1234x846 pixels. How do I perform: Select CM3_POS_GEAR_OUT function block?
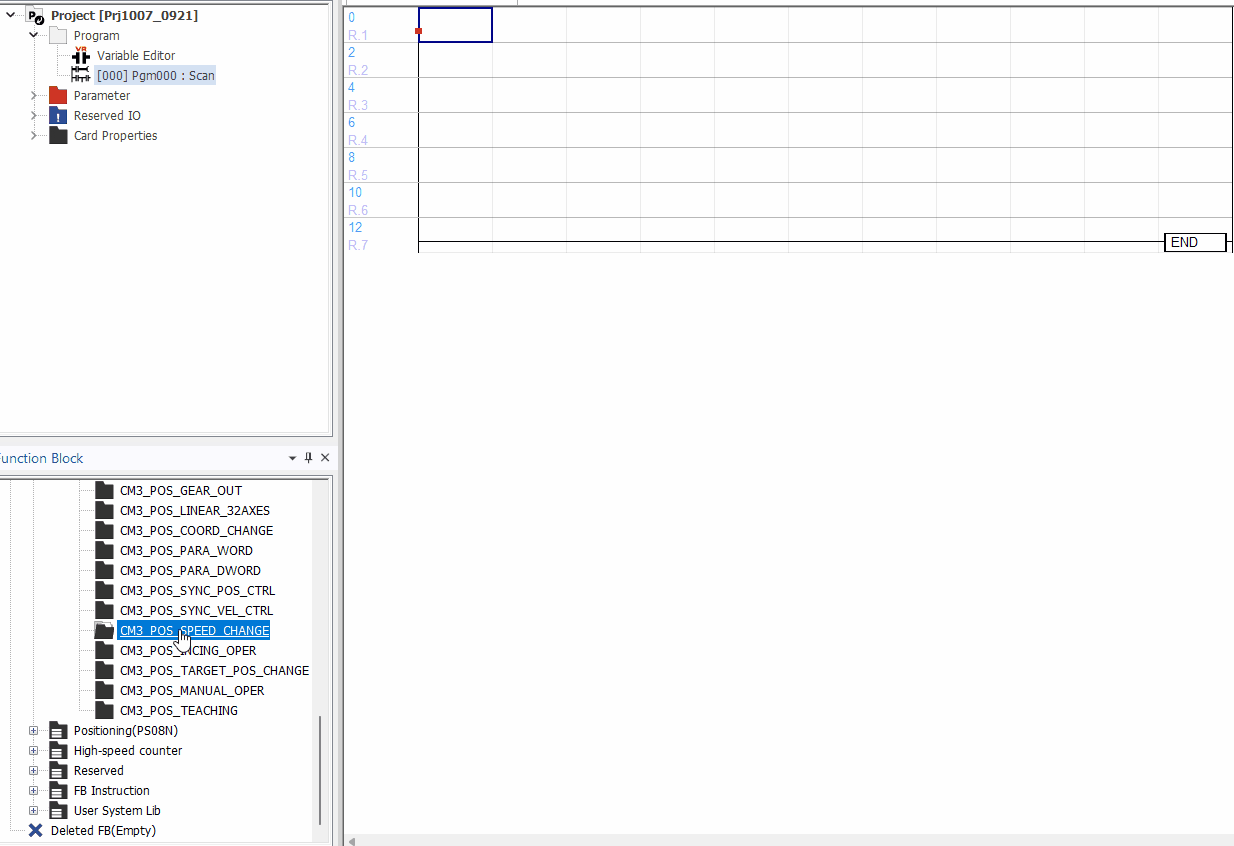180,491
